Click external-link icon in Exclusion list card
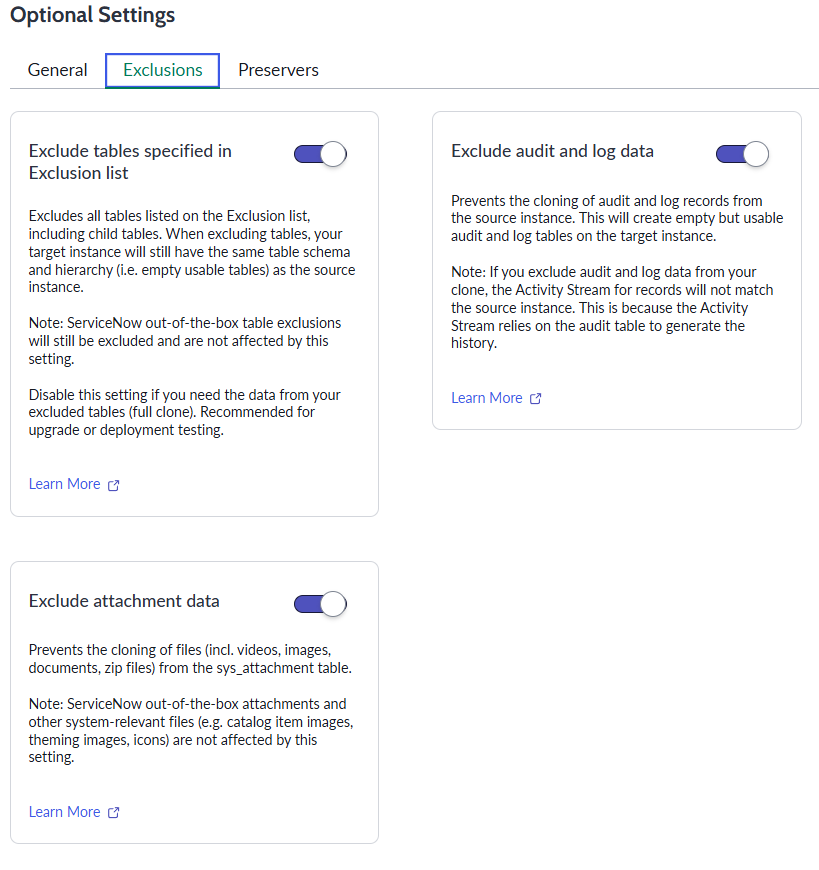819x870 pixels. click(x=114, y=485)
